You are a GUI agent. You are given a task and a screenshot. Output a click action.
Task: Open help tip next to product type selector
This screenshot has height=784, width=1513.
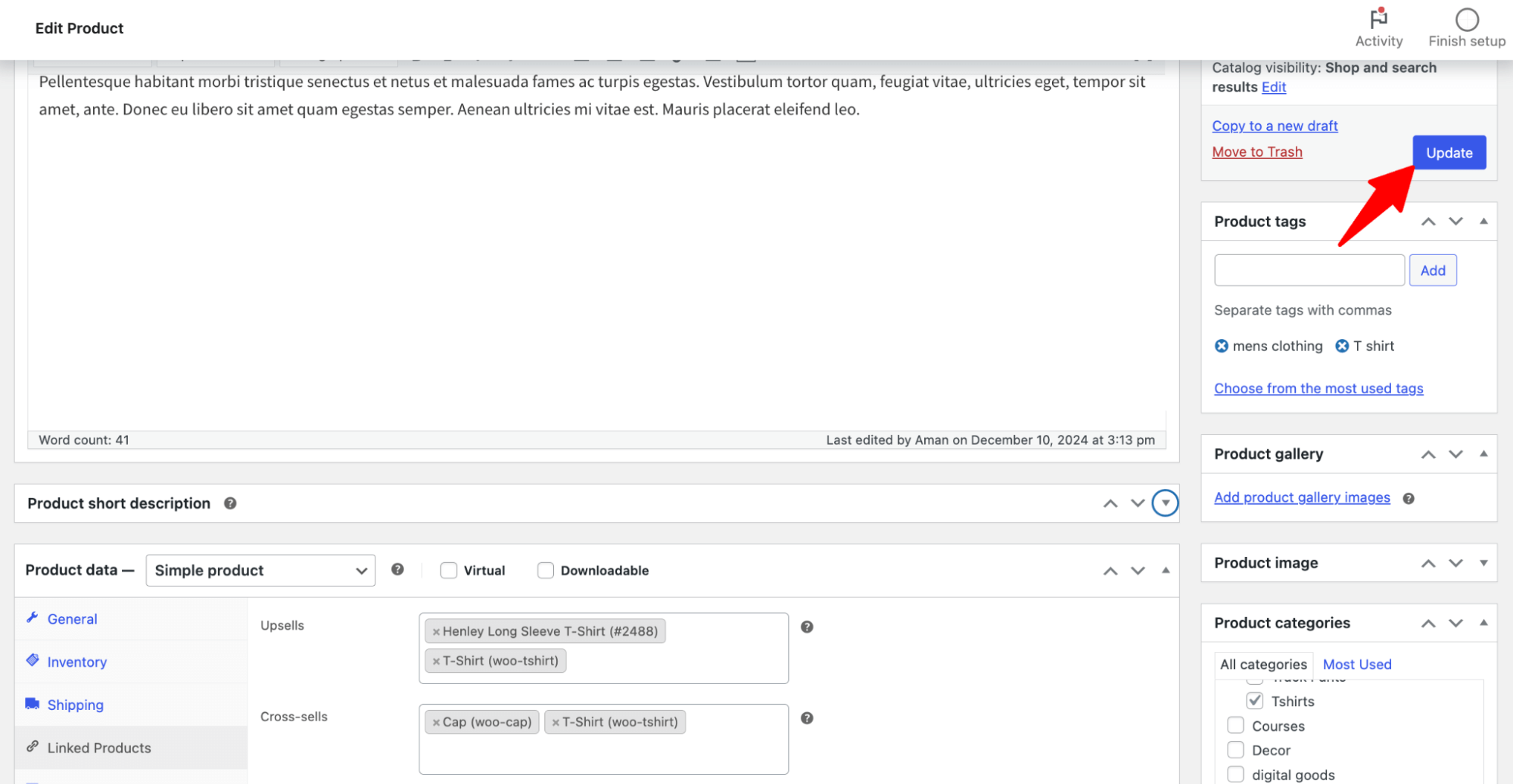coord(397,569)
